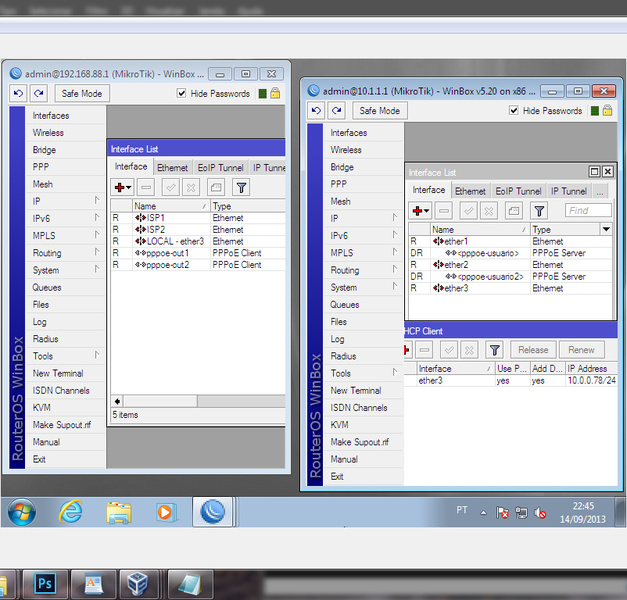Click remove (minus) icon in right Interface List
The height and width of the screenshot is (600, 627).
[444, 210]
